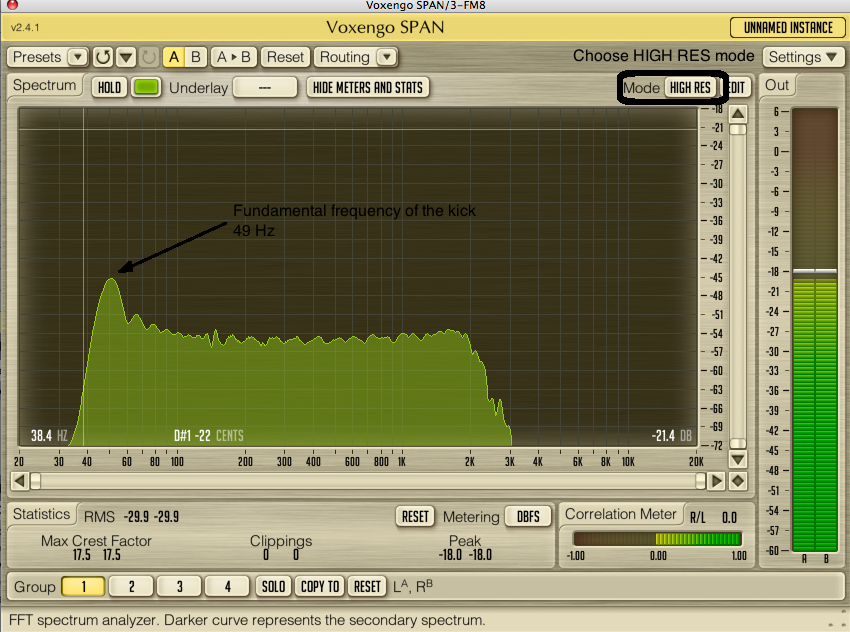Click the D#1 -22 CENTS note readout
Viewport: 850px width, 632px height.
pyautogui.click(x=209, y=436)
